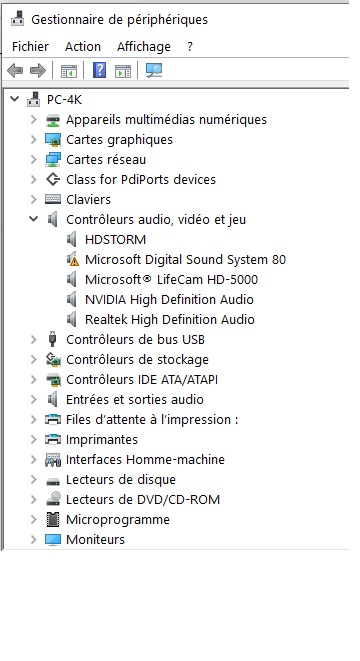This screenshot has height=661, width=360.
Task: Expand the Contrôleurs de bus USB category
Action: [34, 339]
